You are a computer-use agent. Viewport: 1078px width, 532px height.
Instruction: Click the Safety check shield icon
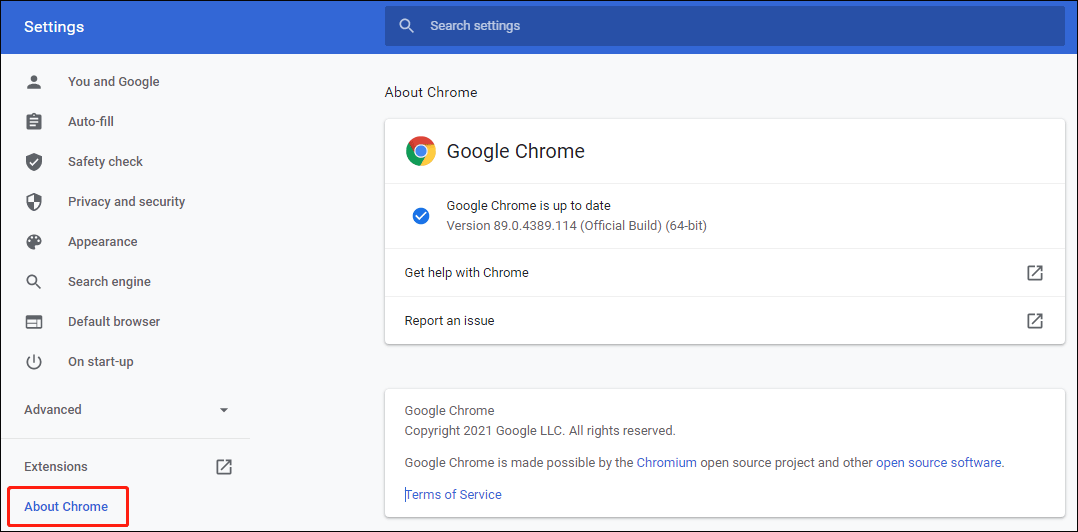(34, 162)
